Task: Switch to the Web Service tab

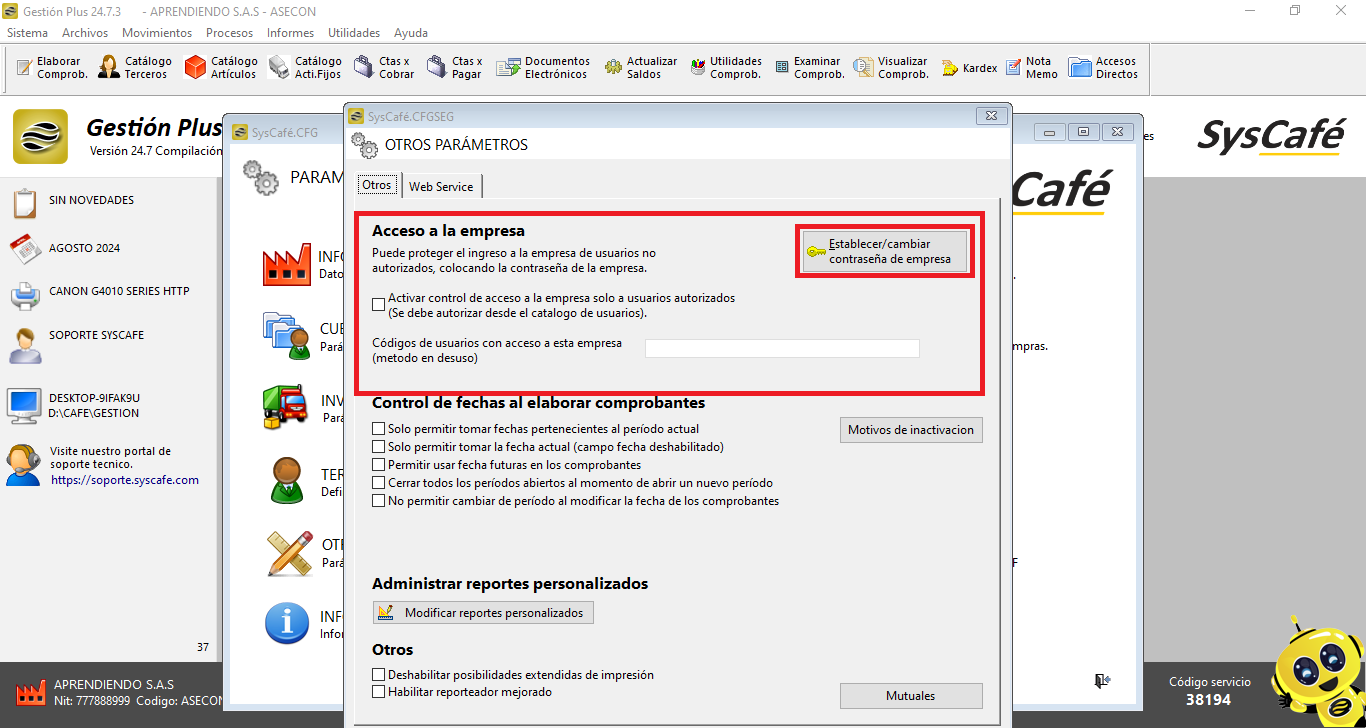Action: 441,187
